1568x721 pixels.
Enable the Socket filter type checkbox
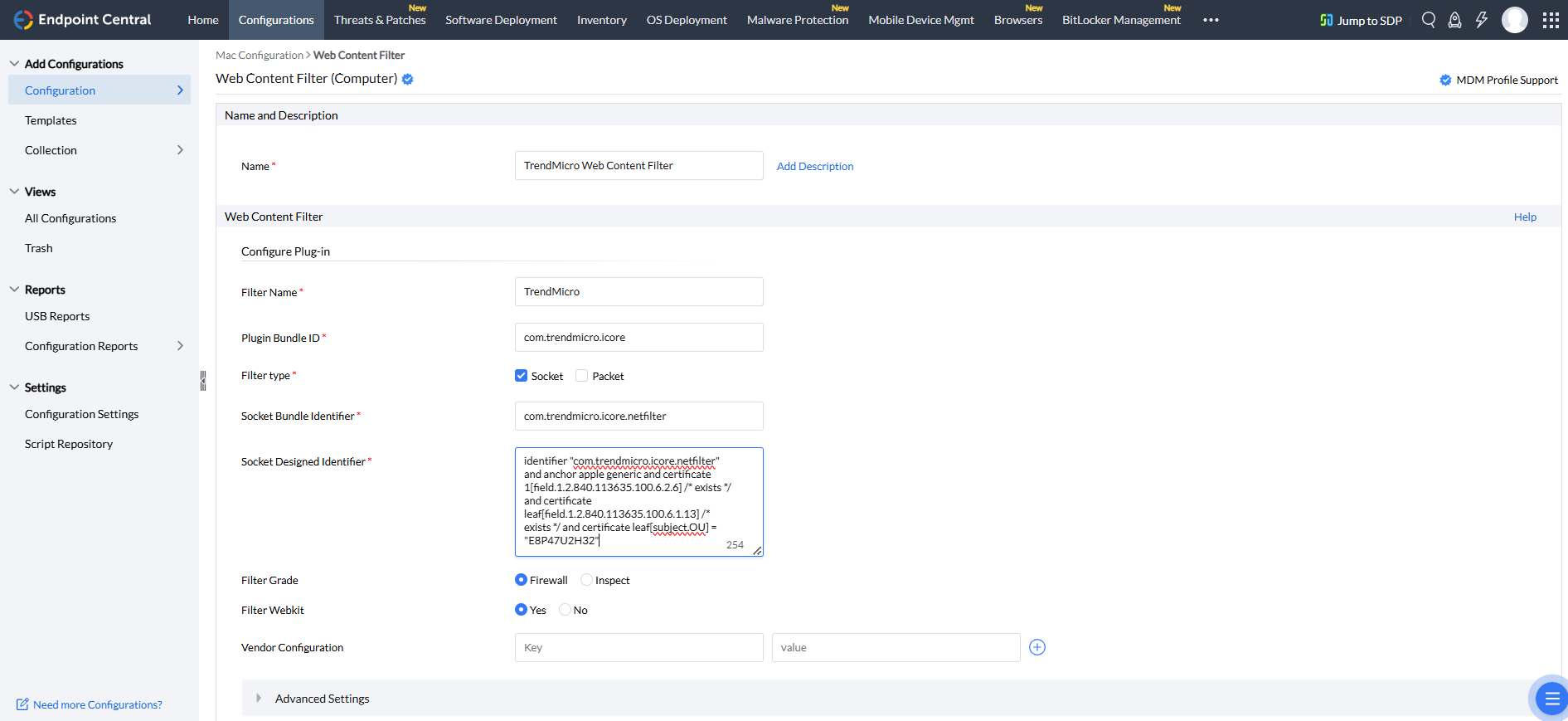pos(521,376)
